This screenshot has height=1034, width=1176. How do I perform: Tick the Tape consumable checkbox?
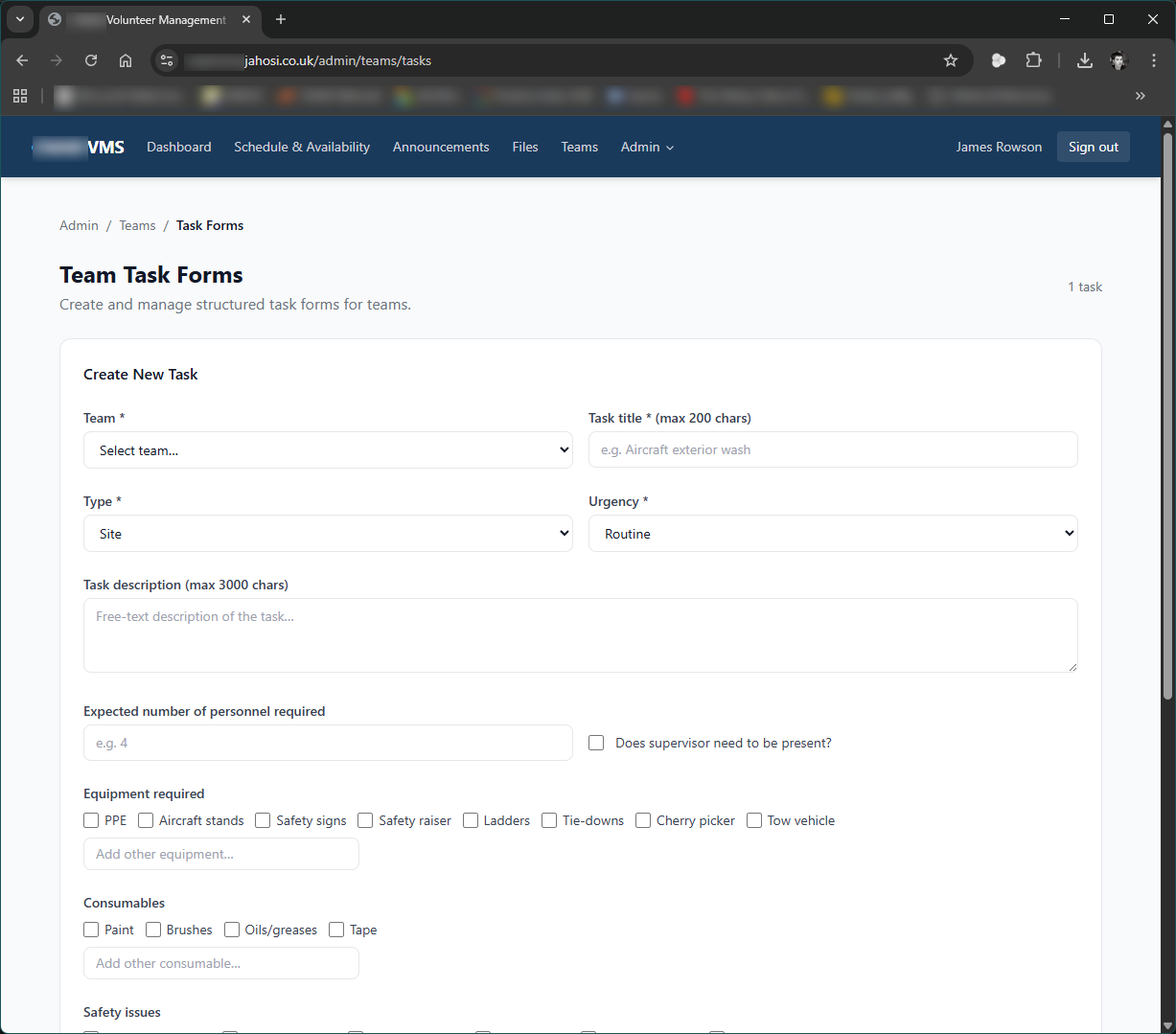click(336, 930)
